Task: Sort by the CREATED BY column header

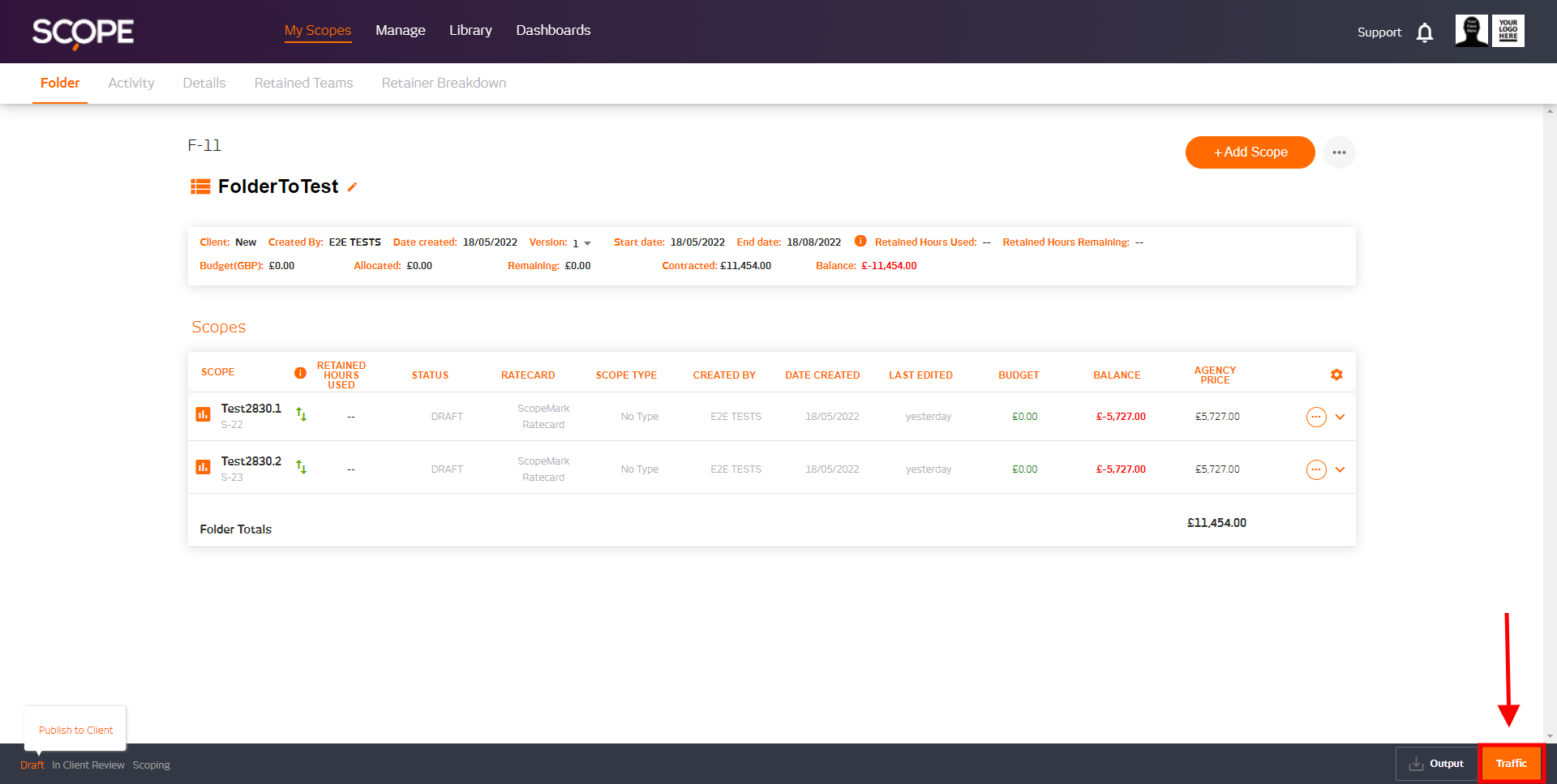Action: (724, 375)
